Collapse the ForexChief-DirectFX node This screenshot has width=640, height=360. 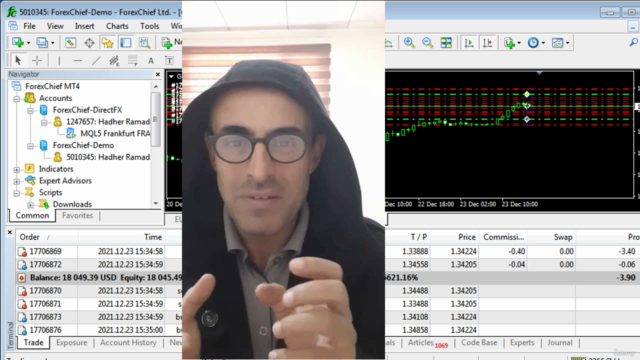click(x=30, y=110)
